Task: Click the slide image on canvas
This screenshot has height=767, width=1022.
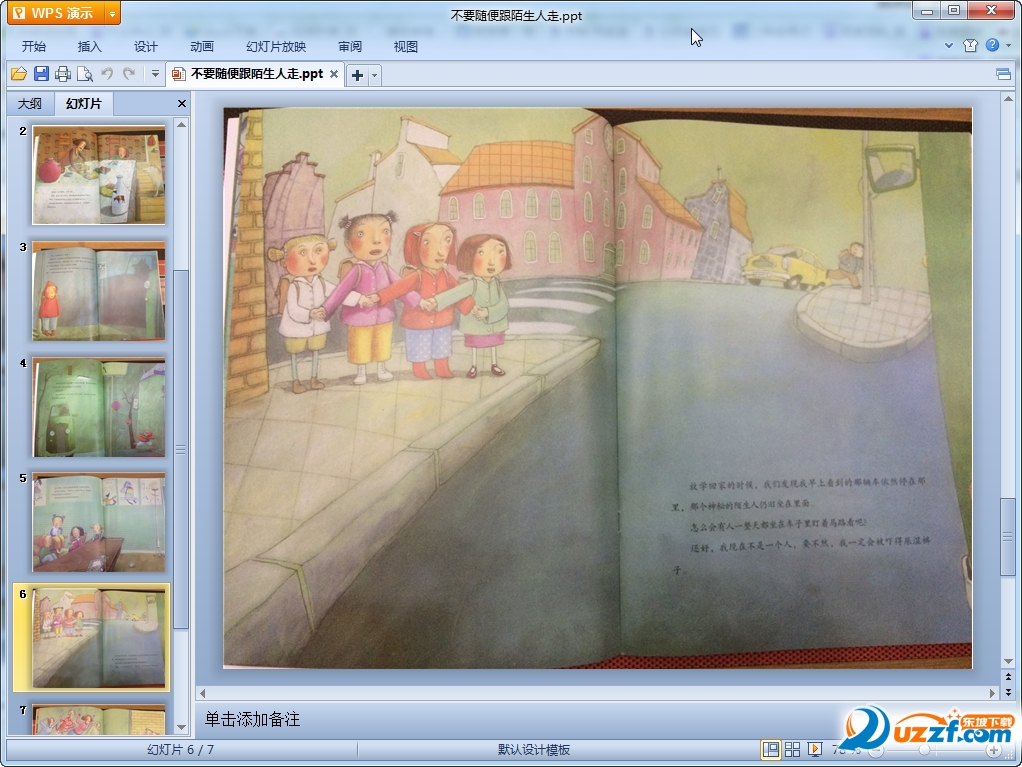Action: (598, 388)
